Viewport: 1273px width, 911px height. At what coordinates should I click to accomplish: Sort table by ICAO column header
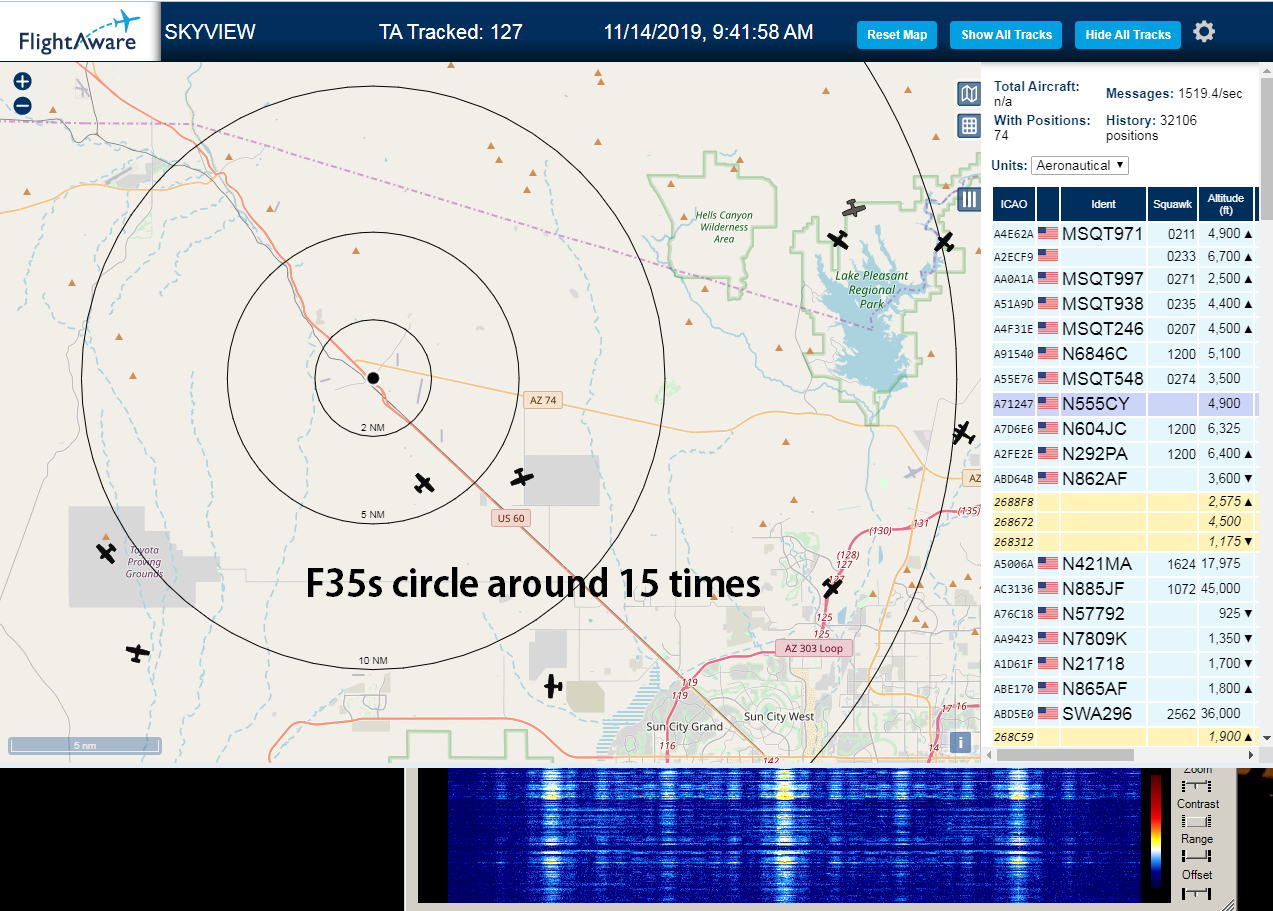coord(1014,204)
